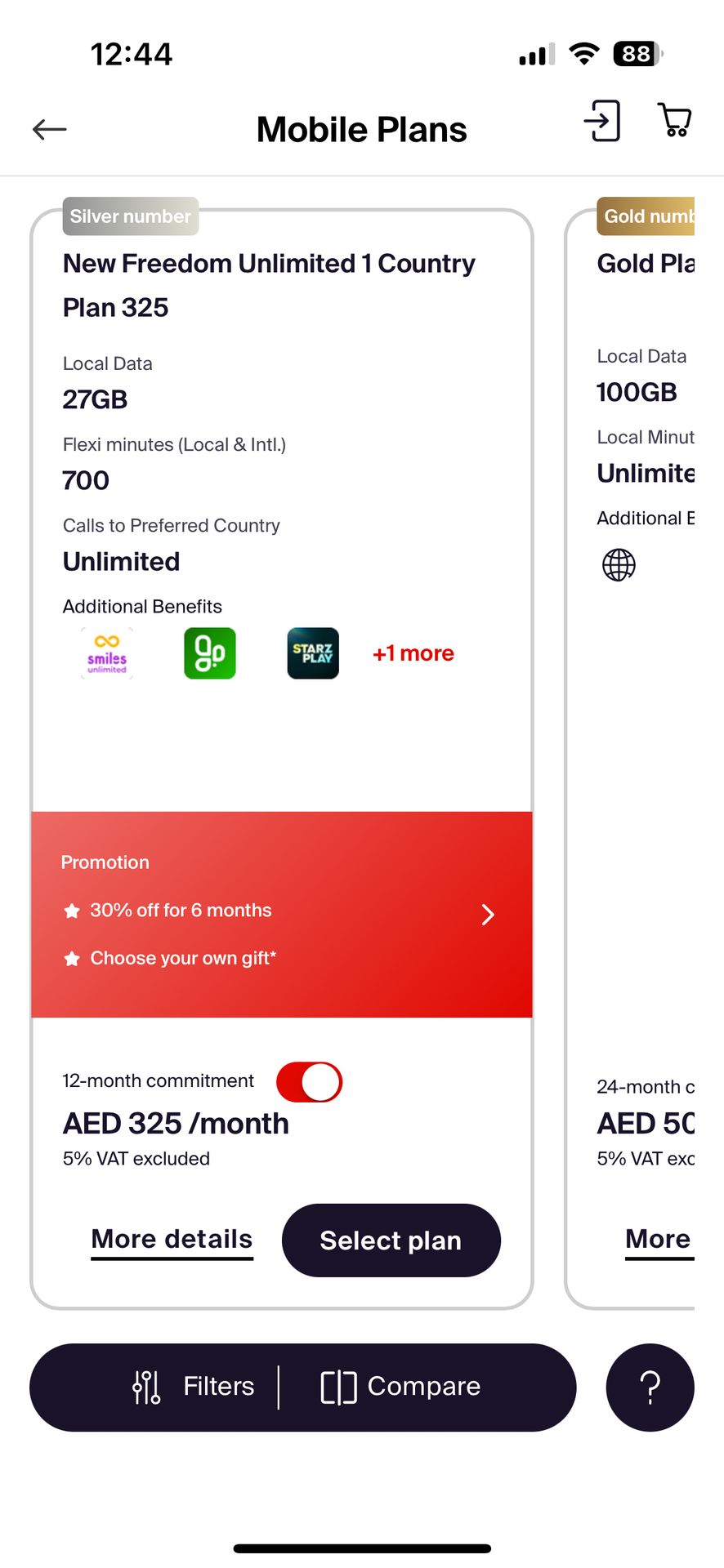724x1568 pixels.
Task: Open More details on Gold plan card
Action: tap(658, 1240)
